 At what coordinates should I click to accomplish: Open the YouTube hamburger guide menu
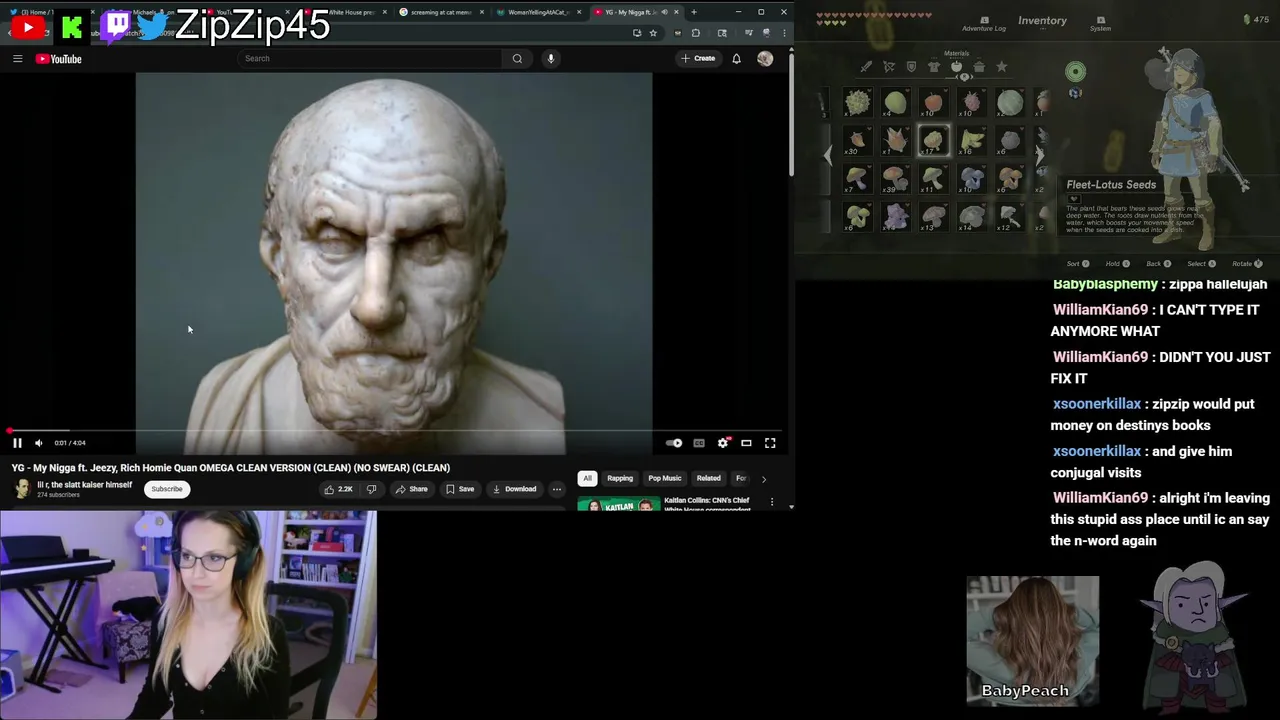pos(17,59)
